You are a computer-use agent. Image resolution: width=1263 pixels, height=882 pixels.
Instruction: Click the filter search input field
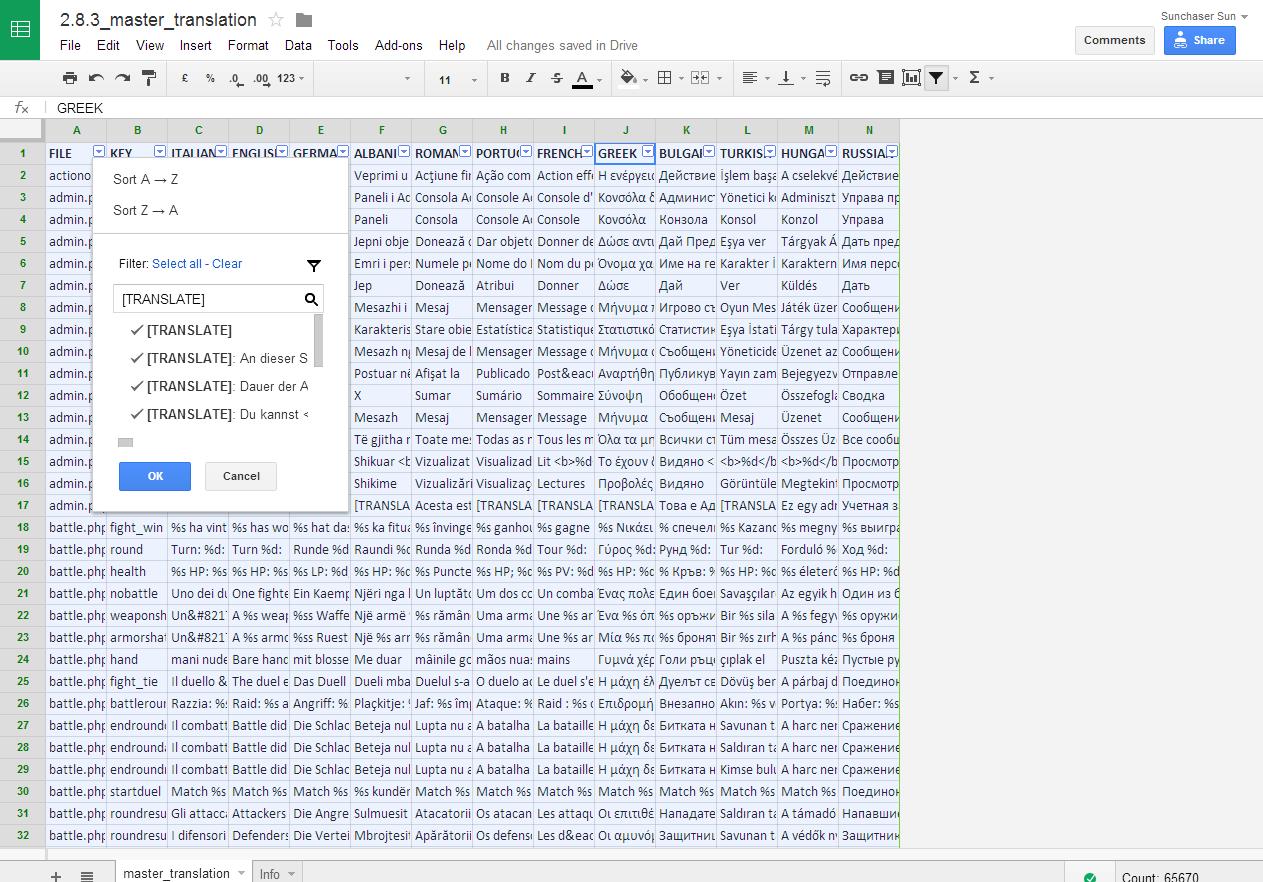210,299
